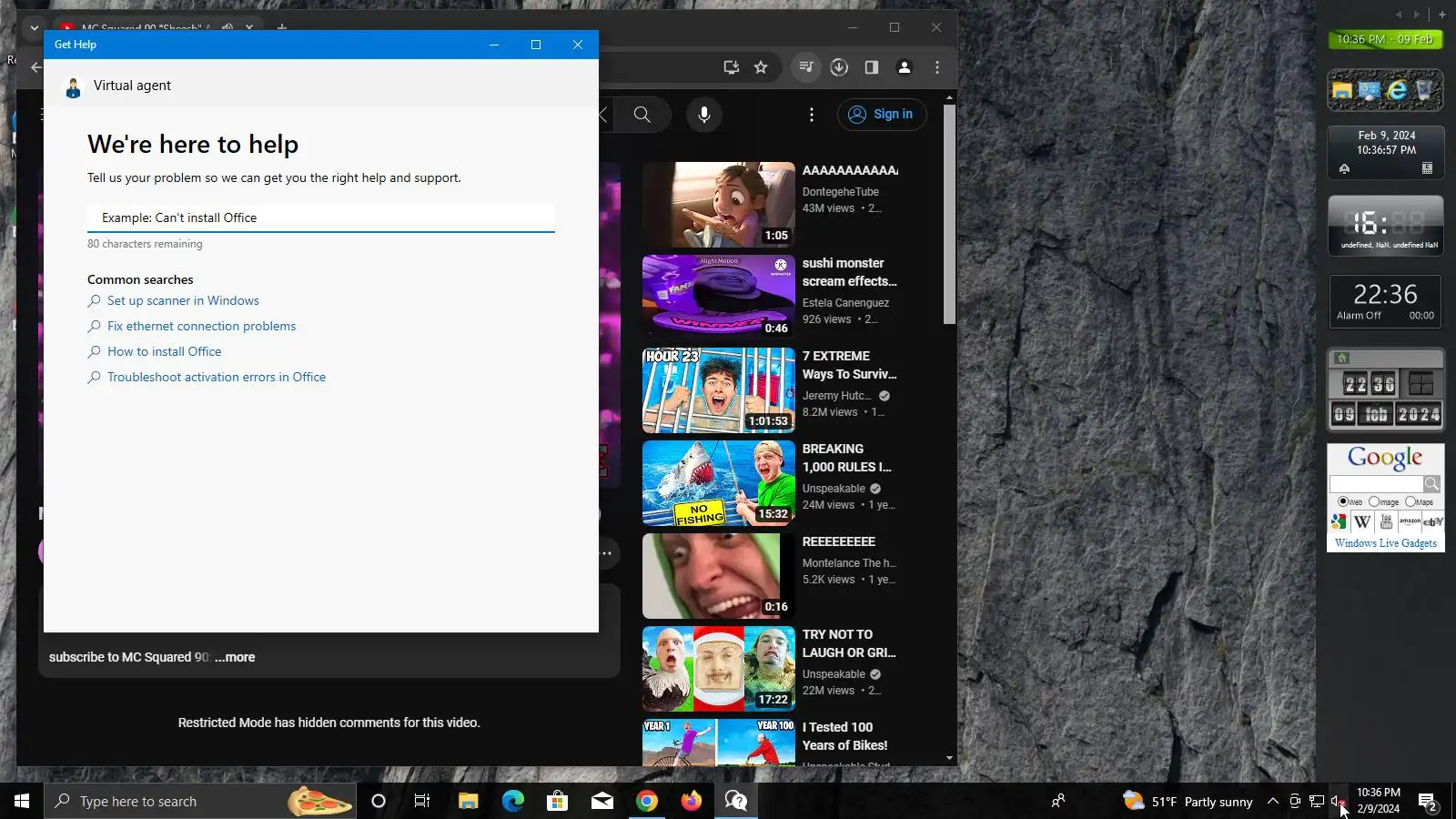Launch Microsoft Edge from the taskbar
Screen dimensions: 1456x819
(x=513, y=801)
